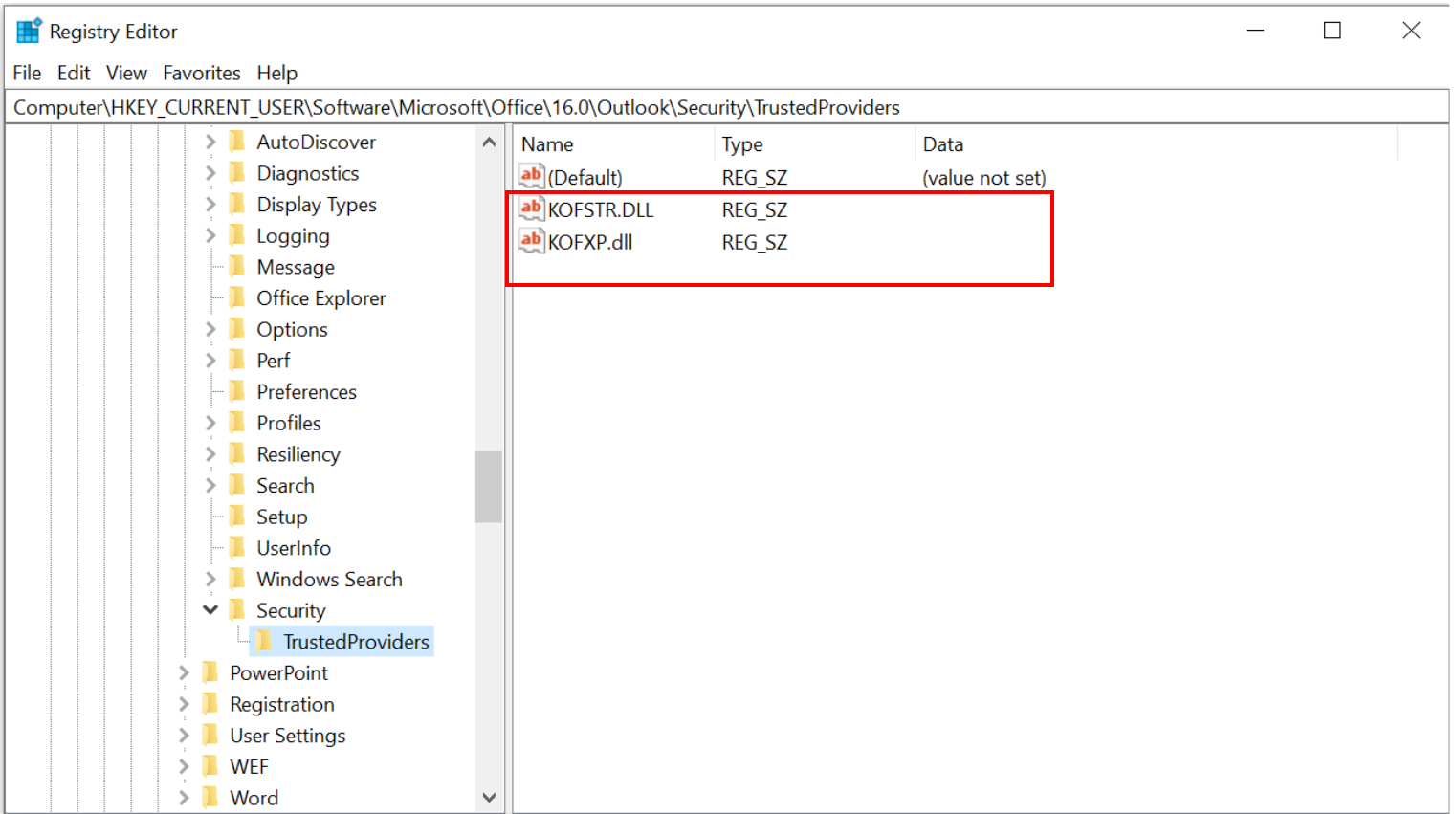The width and height of the screenshot is (1456, 814).
Task: Click the Resiliency folder icon
Action: pos(237,454)
